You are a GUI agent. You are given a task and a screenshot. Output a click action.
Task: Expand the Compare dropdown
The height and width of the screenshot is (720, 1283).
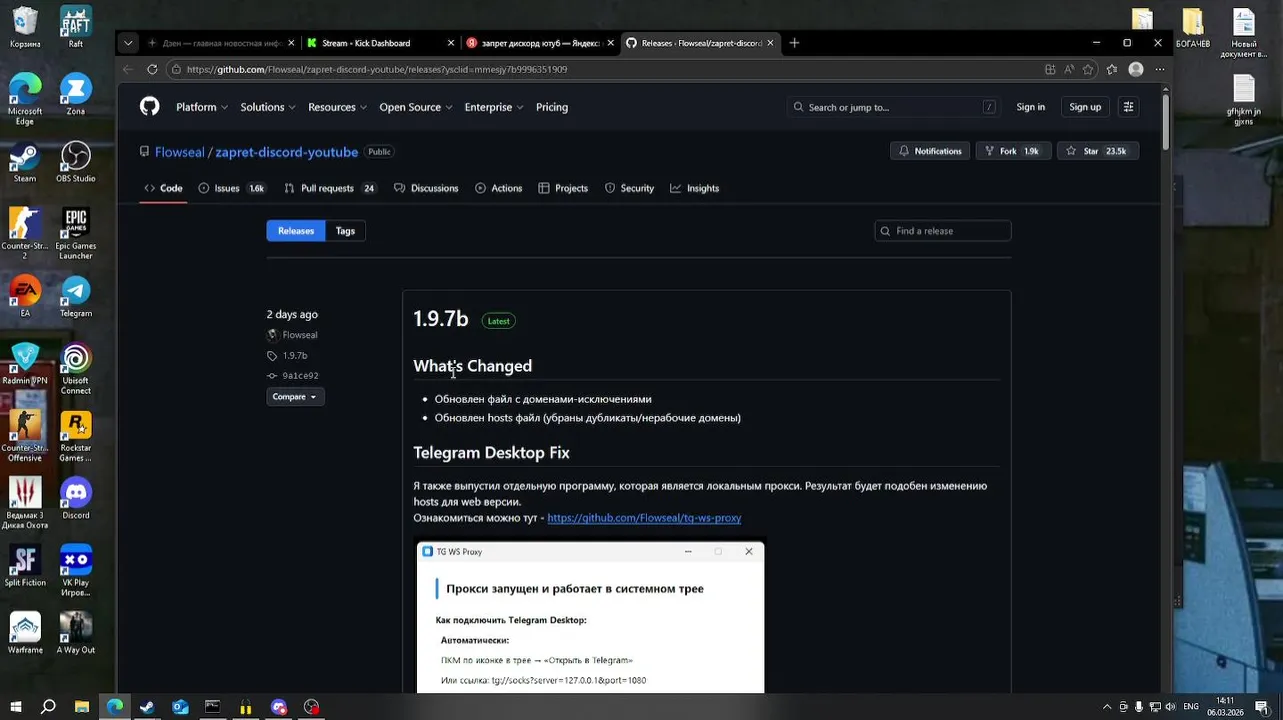(x=295, y=397)
